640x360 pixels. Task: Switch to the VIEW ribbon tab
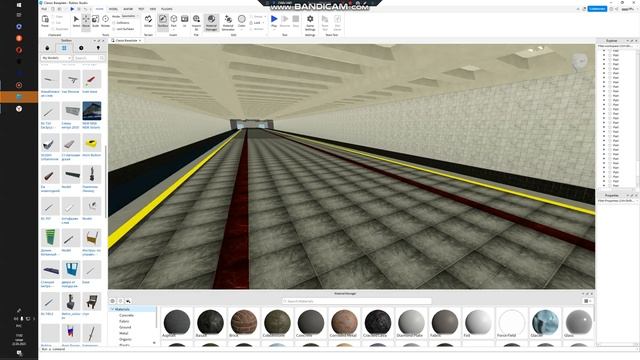pos(153,9)
